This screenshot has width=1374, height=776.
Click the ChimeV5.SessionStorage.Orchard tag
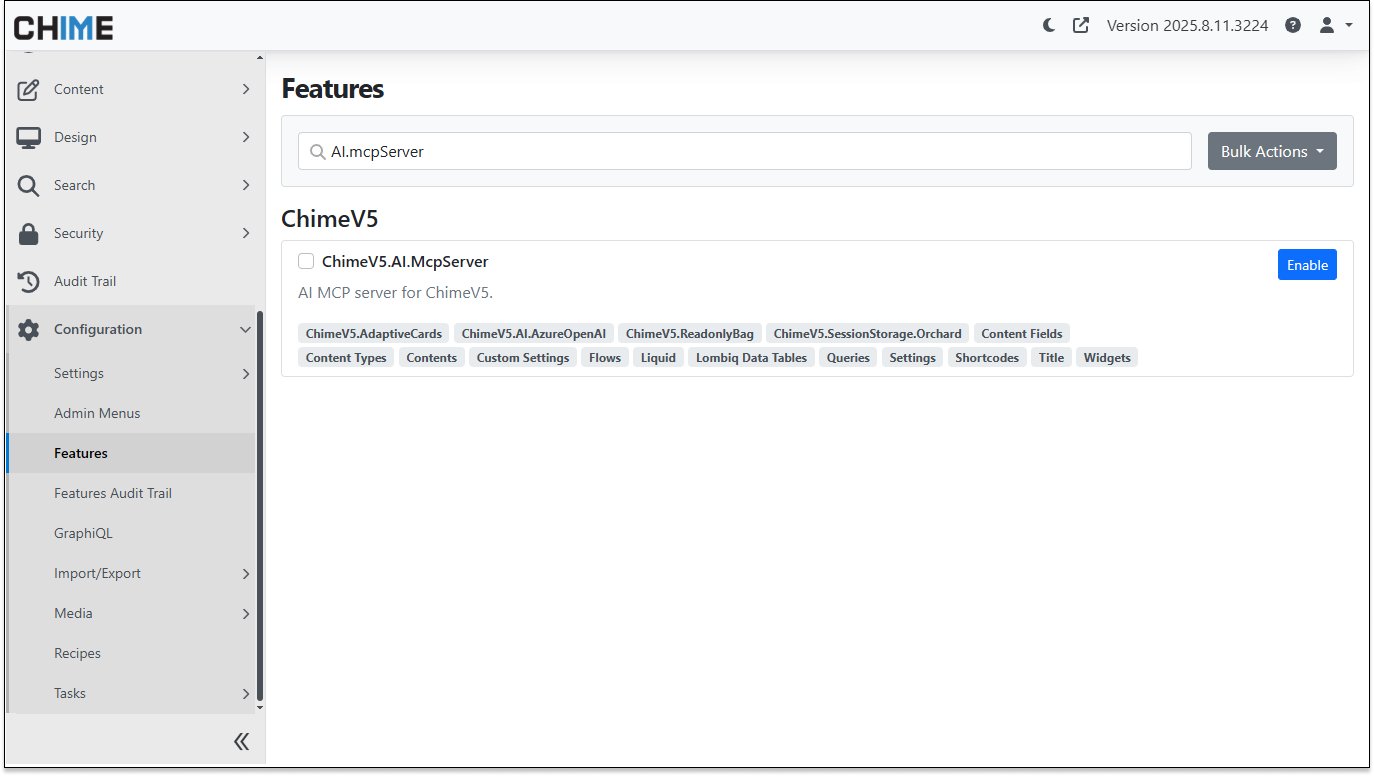click(868, 333)
